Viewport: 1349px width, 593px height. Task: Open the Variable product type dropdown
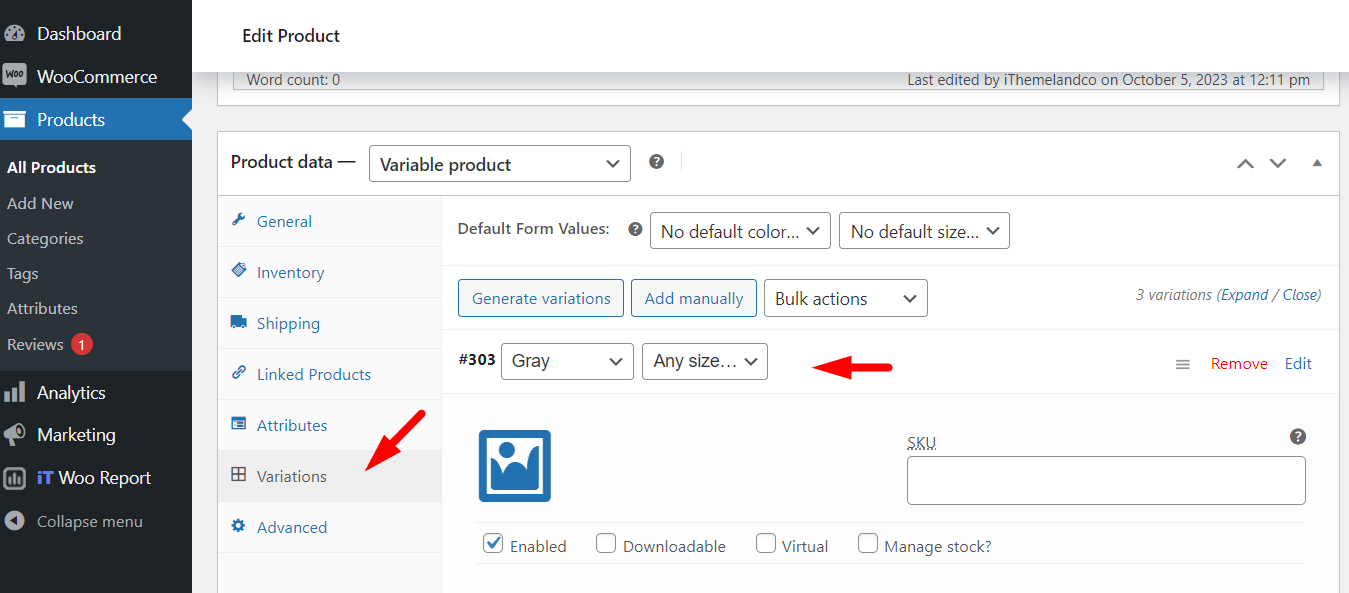(x=500, y=164)
